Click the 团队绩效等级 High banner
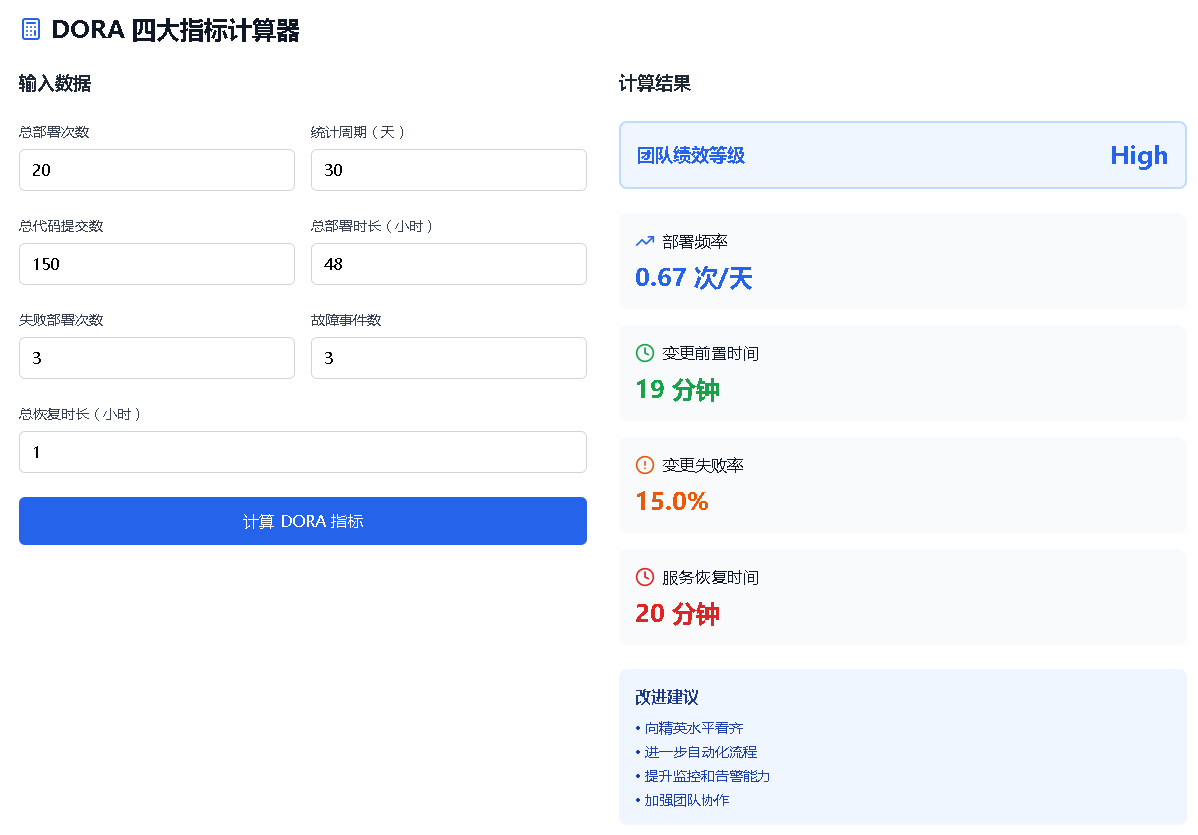Screen dimensions: 1198x835 [x=902, y=155]
